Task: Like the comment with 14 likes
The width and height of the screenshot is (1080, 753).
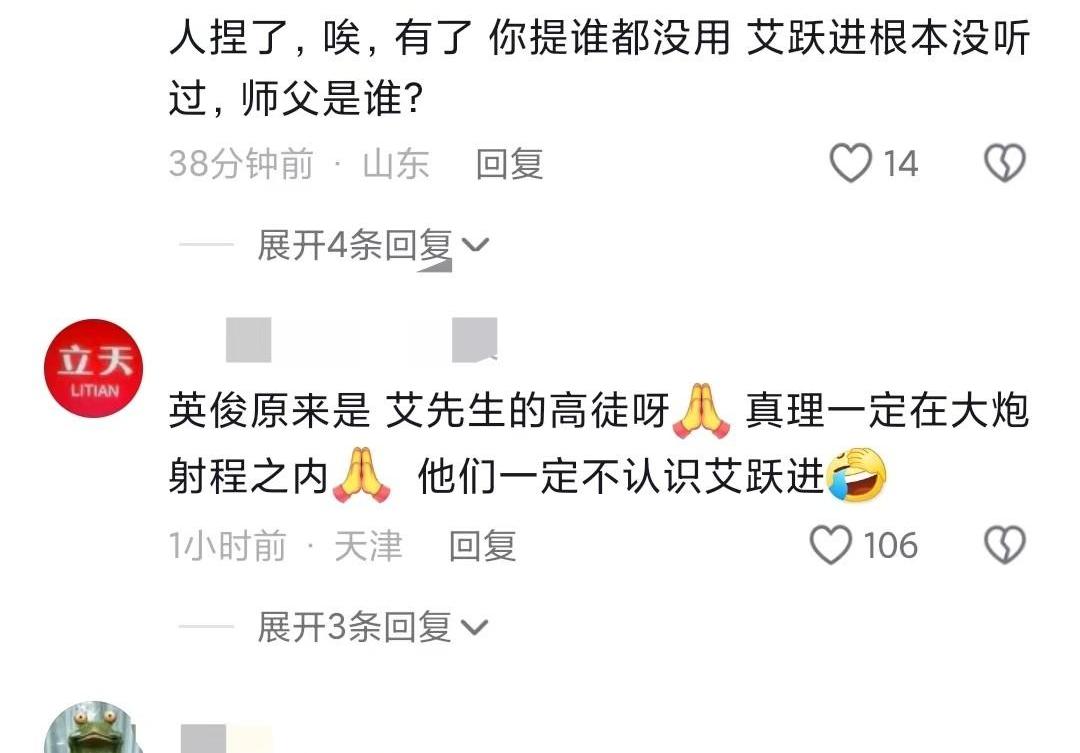Action: [851, 163]
